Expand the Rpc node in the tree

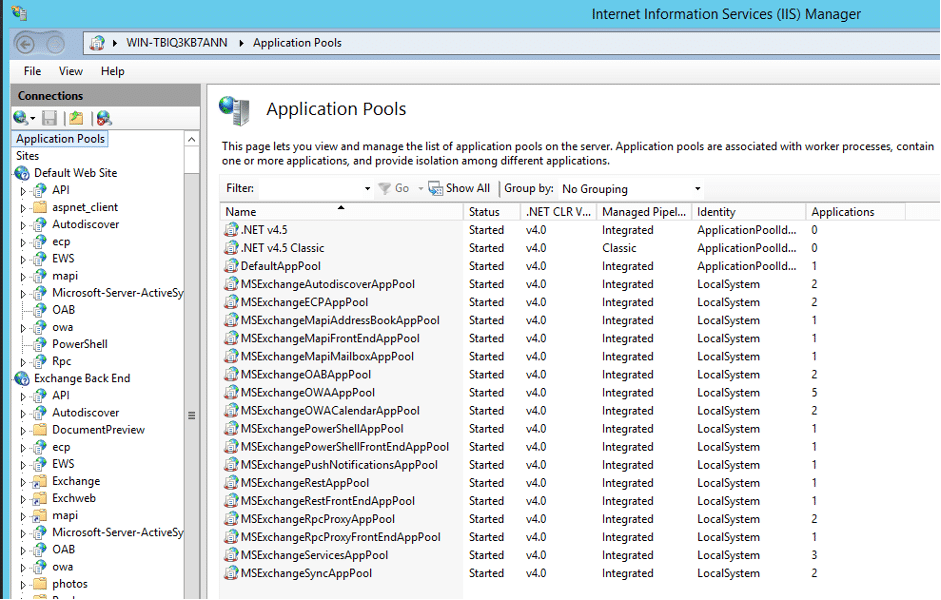pos(23,362)
